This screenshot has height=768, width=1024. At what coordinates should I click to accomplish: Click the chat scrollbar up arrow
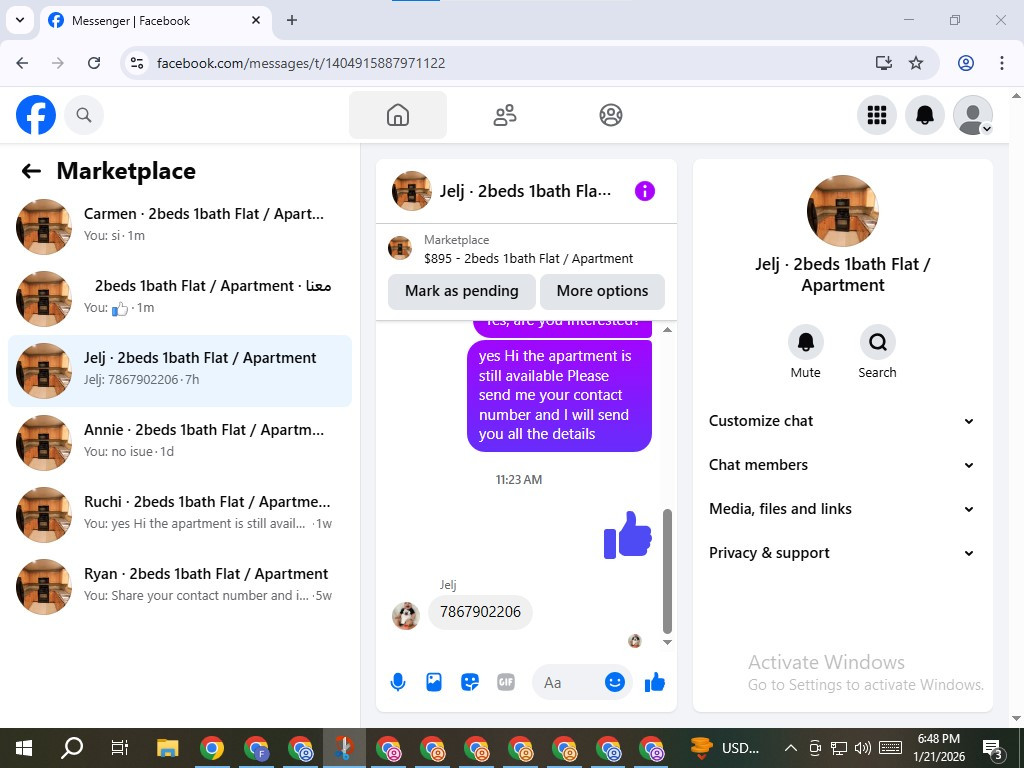667,330
